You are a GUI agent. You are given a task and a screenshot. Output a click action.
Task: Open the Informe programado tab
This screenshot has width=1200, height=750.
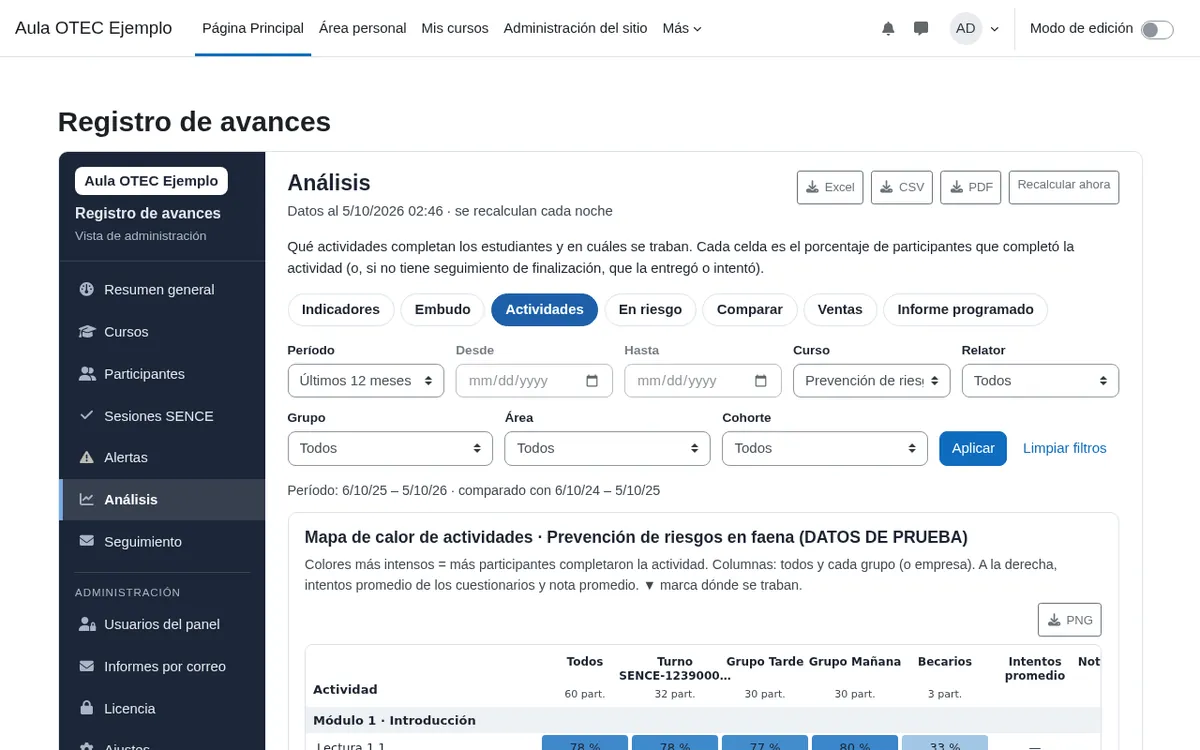coord(965,310)
